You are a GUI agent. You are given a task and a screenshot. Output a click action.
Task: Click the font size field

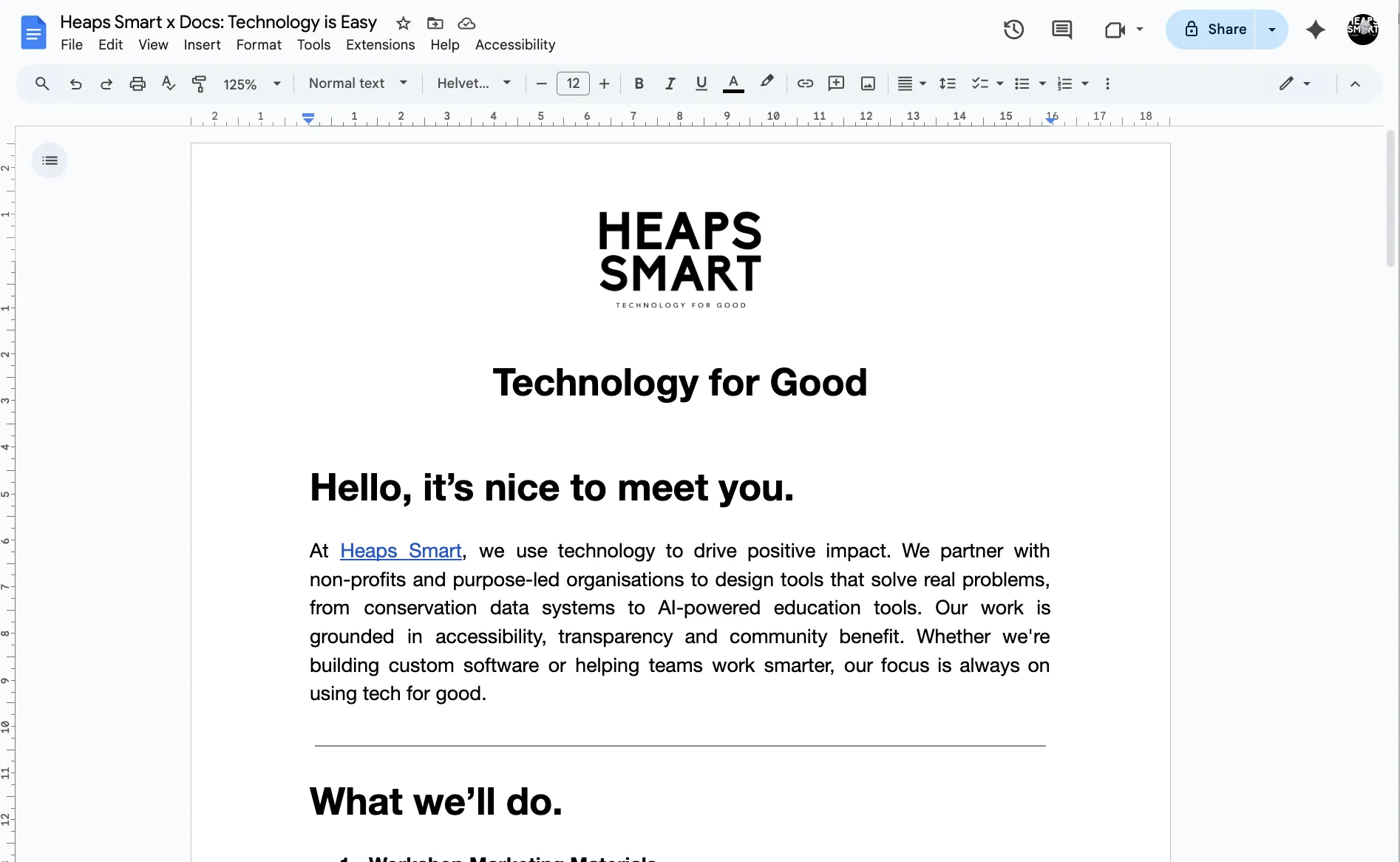pos(573,84)
